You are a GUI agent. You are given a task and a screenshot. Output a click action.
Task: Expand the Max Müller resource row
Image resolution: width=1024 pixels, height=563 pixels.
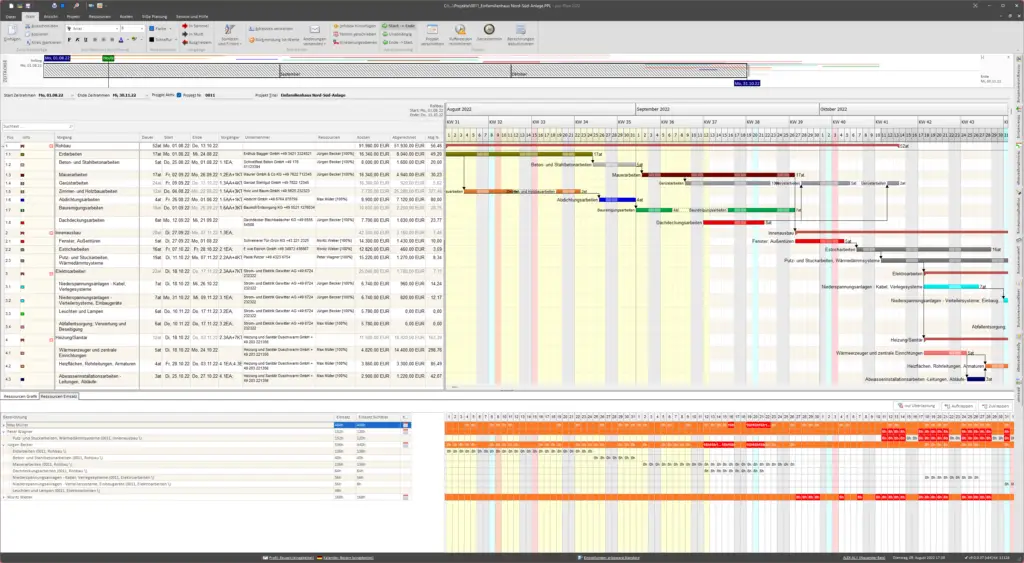[x=3, y=425]
